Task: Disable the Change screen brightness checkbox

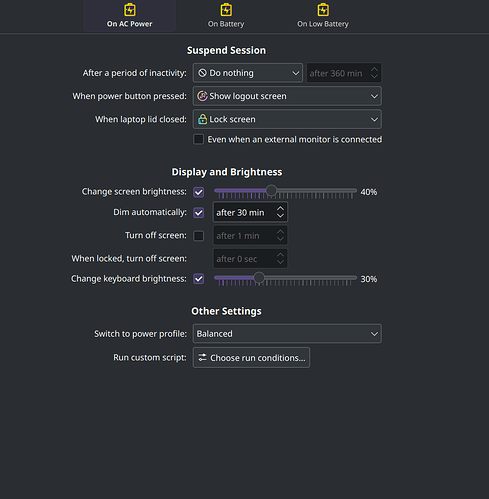Action: tap(199, 192)
